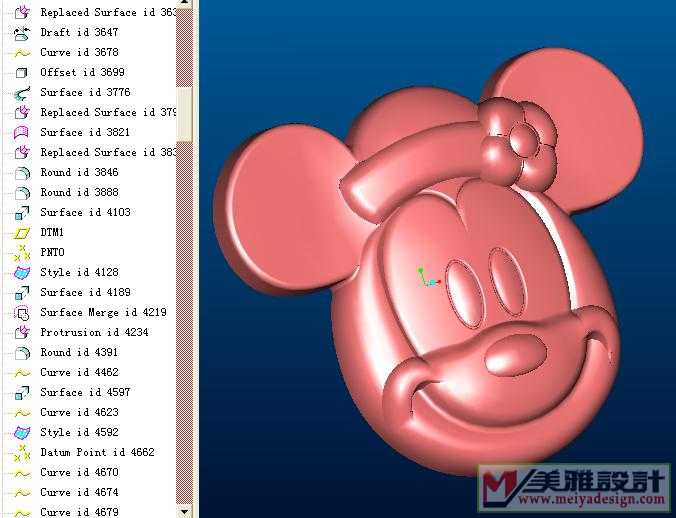The height and width of the screenshot is (518, 676).
Task: Click the Replaced Surface id 379 icon
Action: (x=22, y=112)
